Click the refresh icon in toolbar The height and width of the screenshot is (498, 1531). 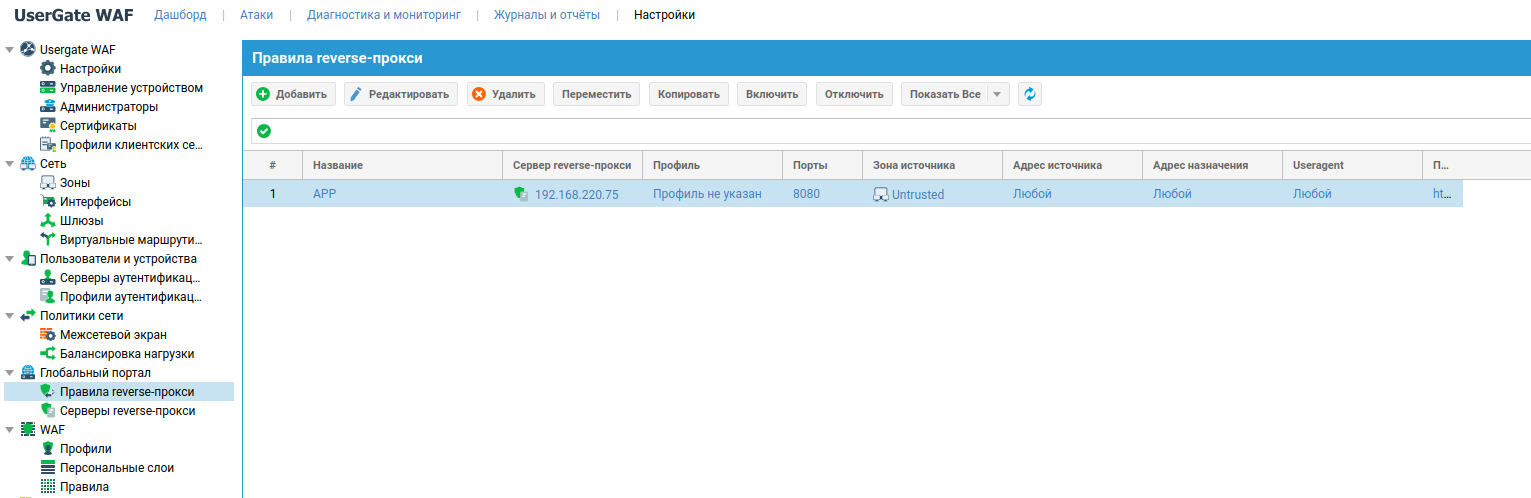tap(1030, 94)
